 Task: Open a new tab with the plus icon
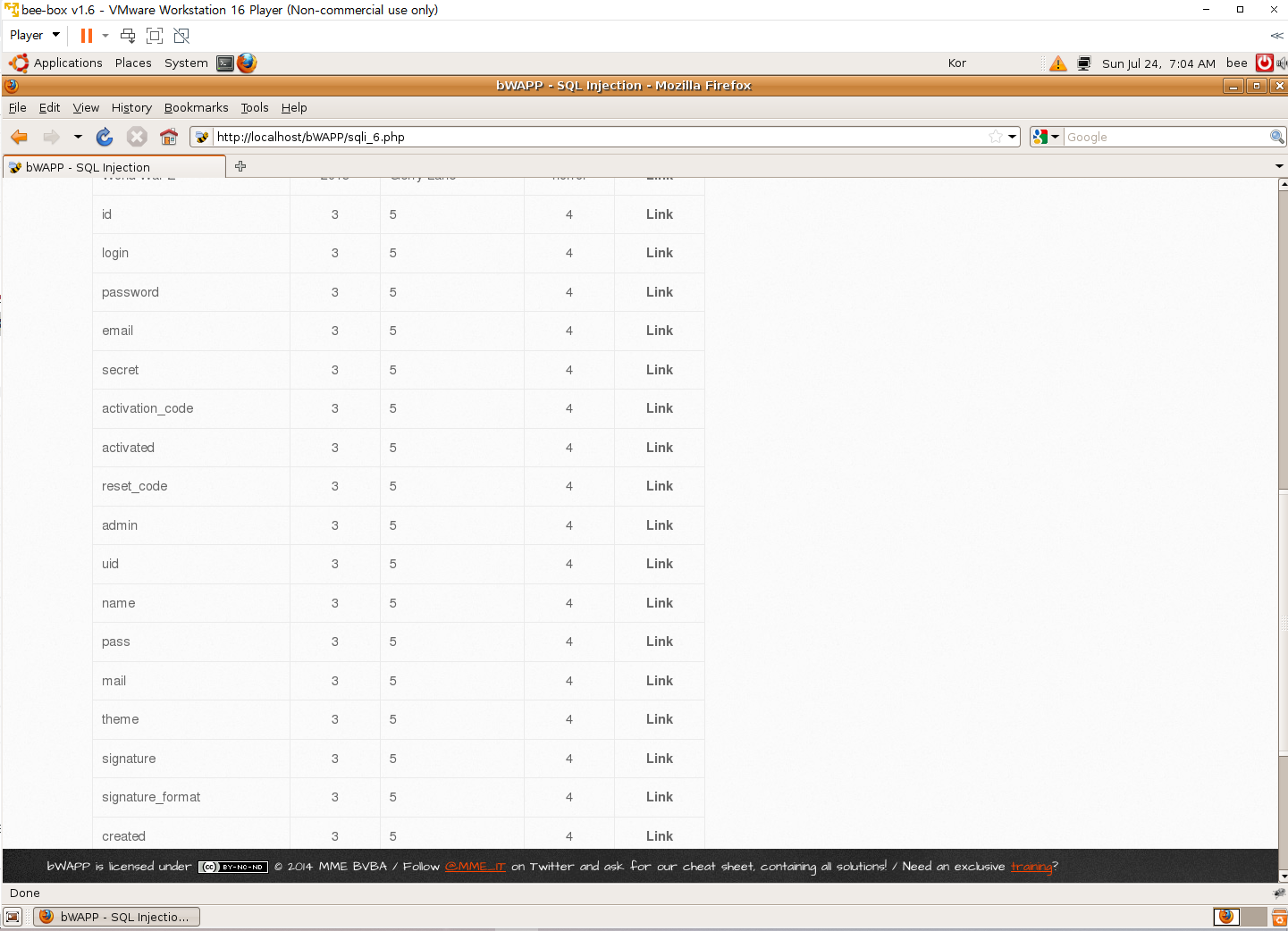click(x=240, y=166)
